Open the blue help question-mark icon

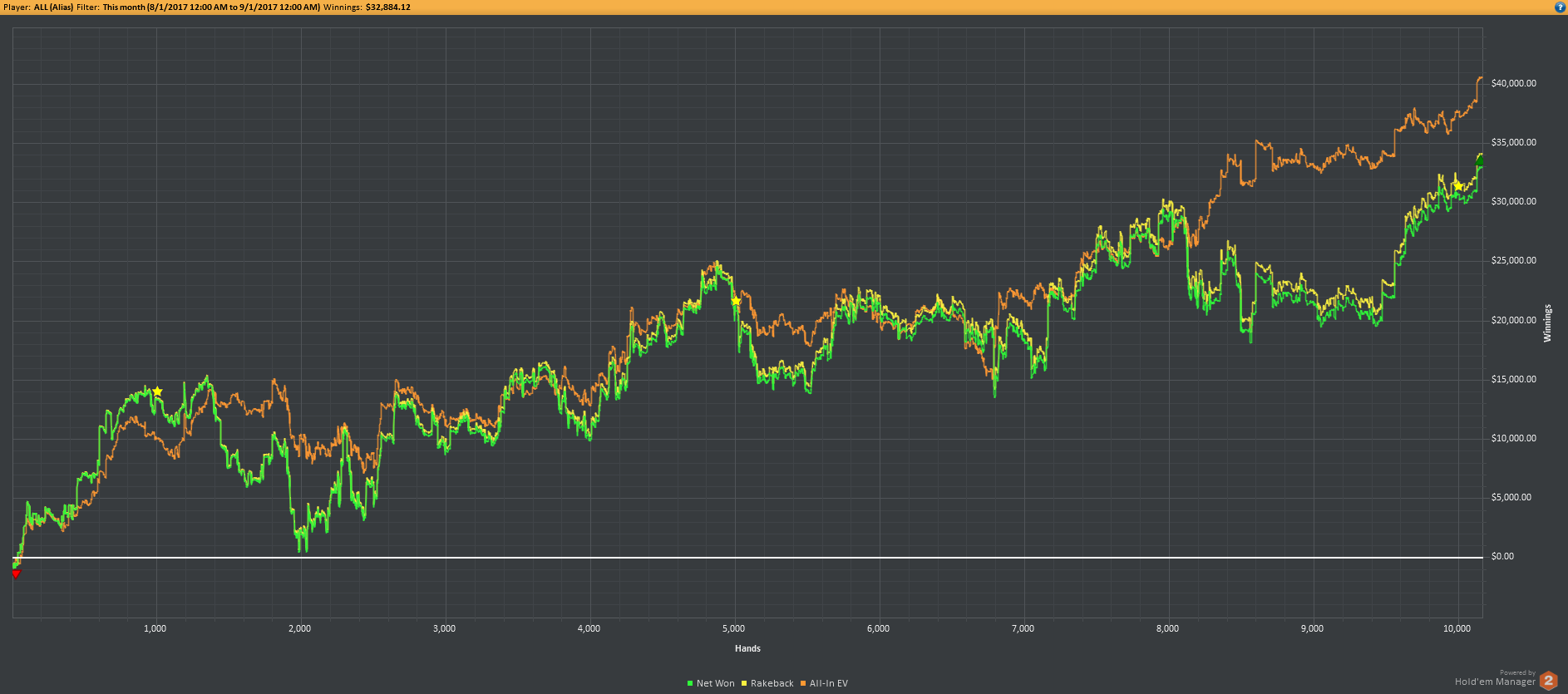tap(1561, 7)
